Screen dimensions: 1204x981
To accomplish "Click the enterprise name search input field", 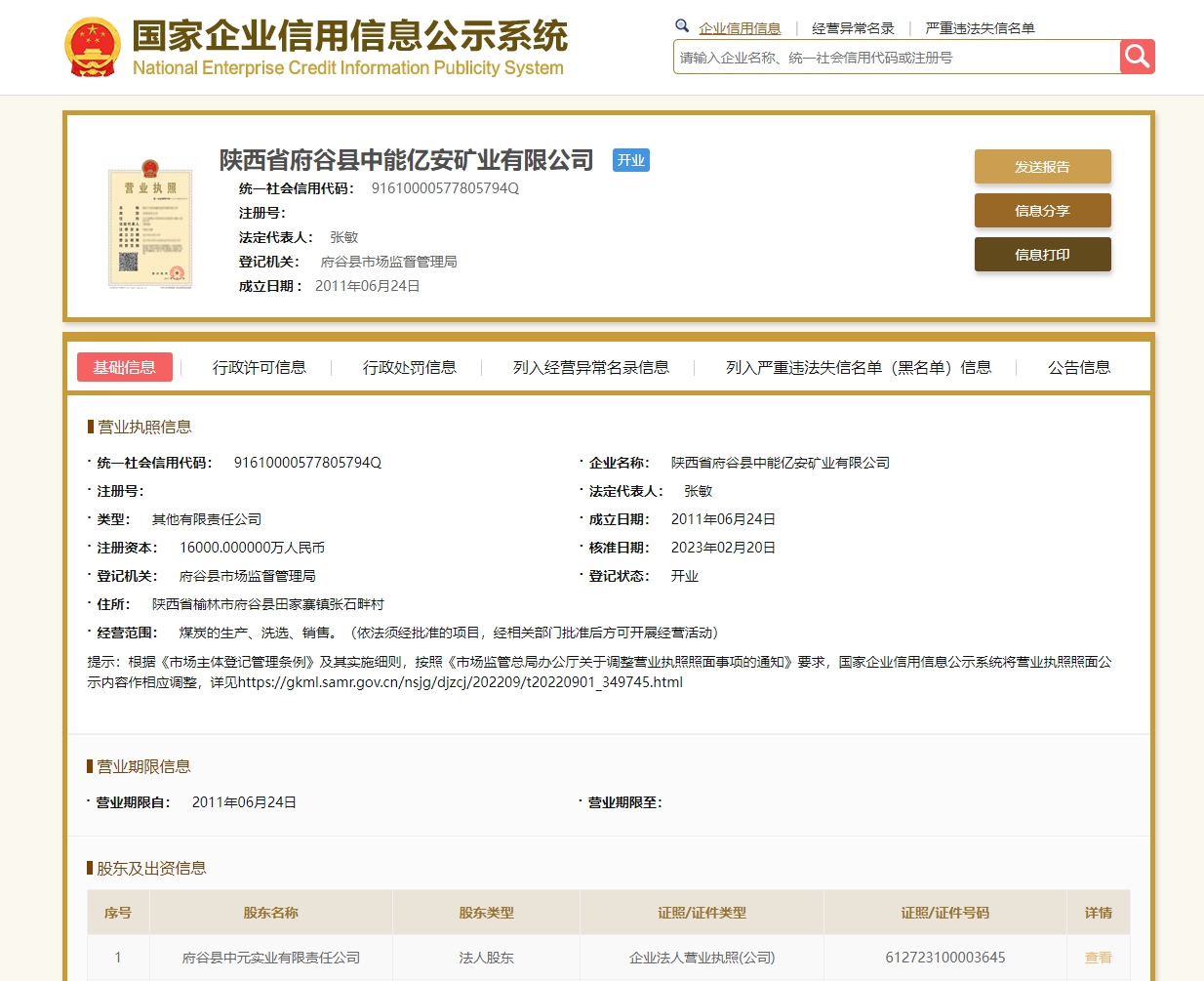I will point(896,58).
